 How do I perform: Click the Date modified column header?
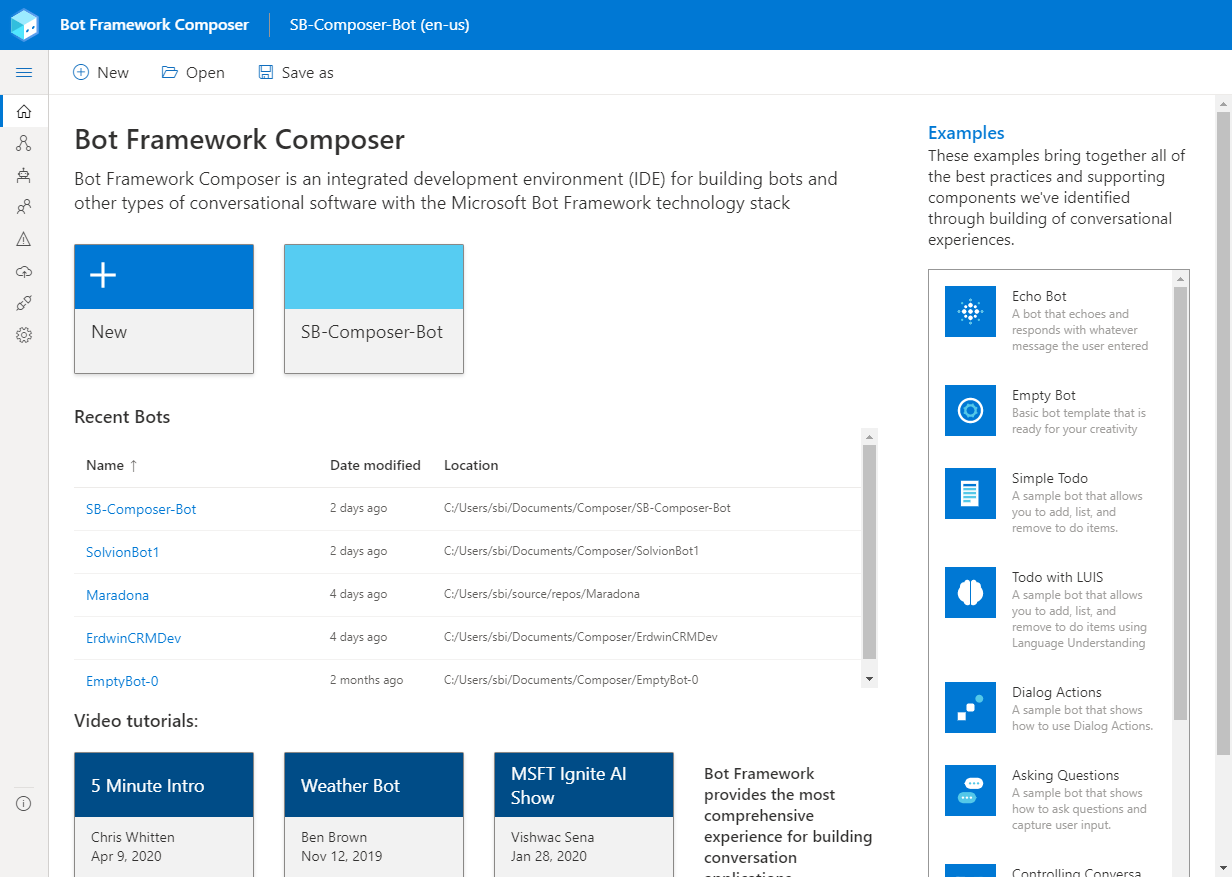[x=375, y=465]
